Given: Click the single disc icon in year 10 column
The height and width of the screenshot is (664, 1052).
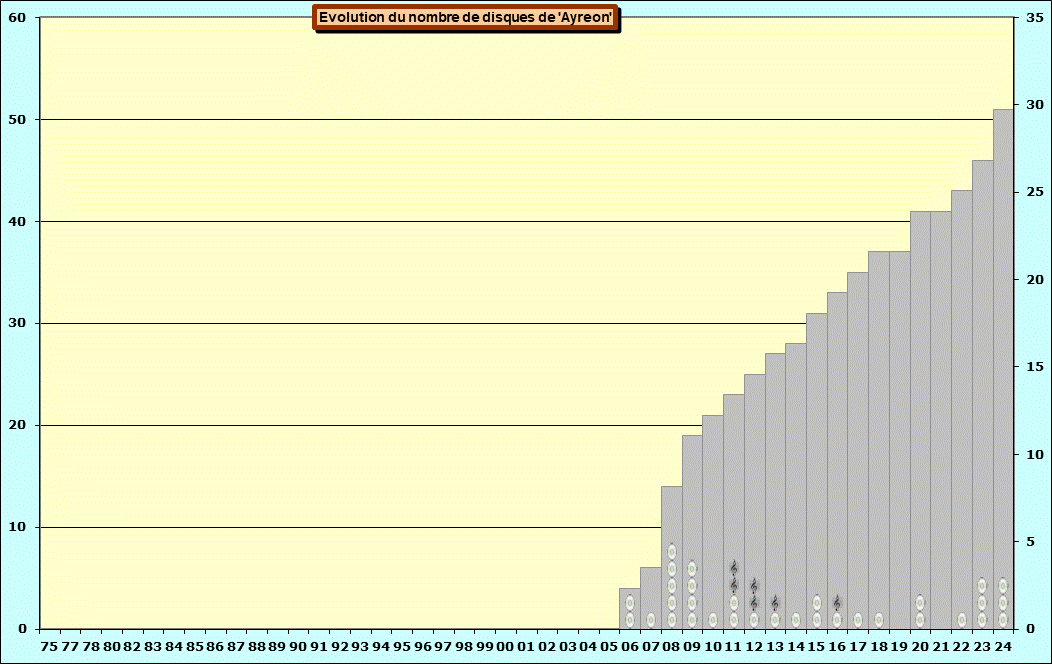Looking at the screenshot, I should pyautogui.click(x=713, y=620).
